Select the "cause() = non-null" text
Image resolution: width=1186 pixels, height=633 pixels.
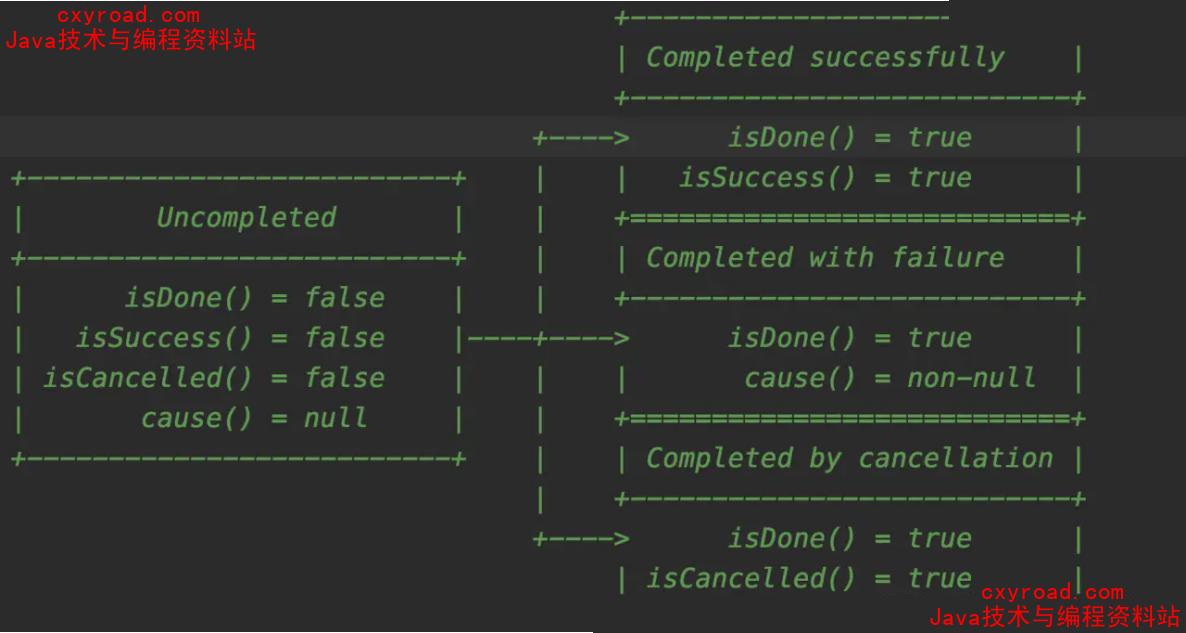pos(890,378)
